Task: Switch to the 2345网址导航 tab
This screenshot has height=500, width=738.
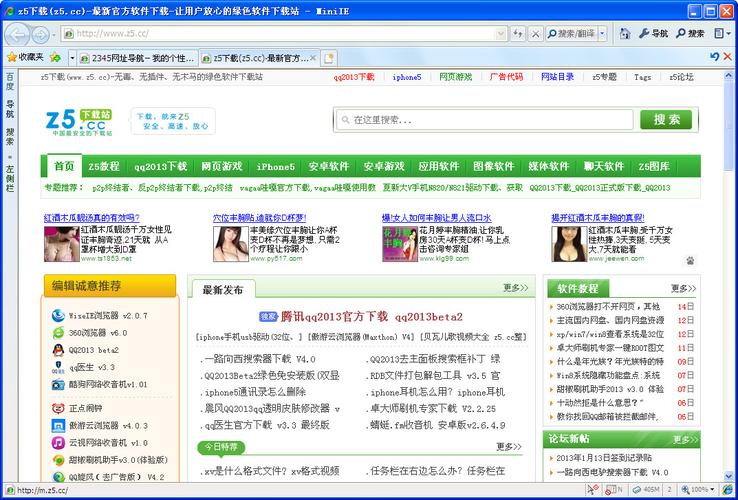Action: (x=137, y=58)
